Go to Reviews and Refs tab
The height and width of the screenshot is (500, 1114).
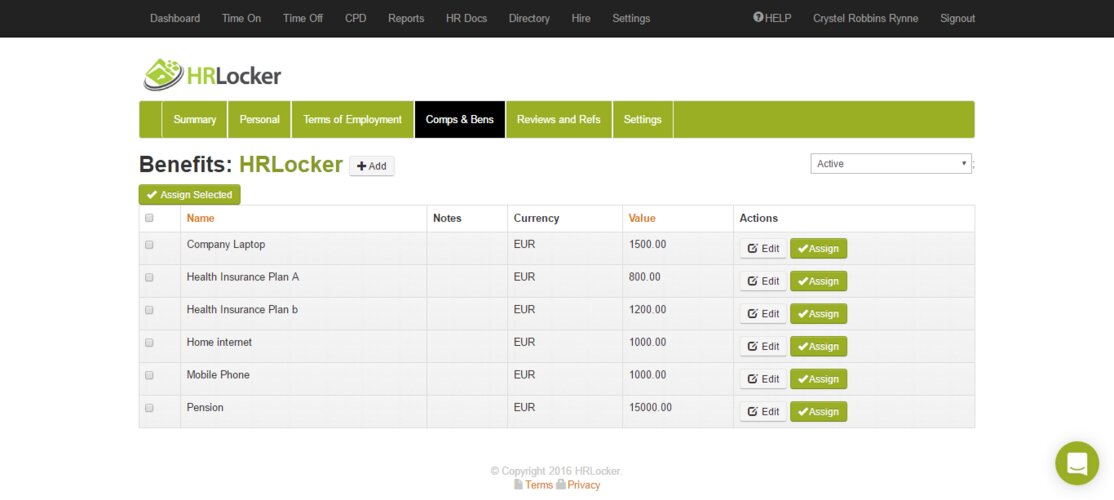558,120
